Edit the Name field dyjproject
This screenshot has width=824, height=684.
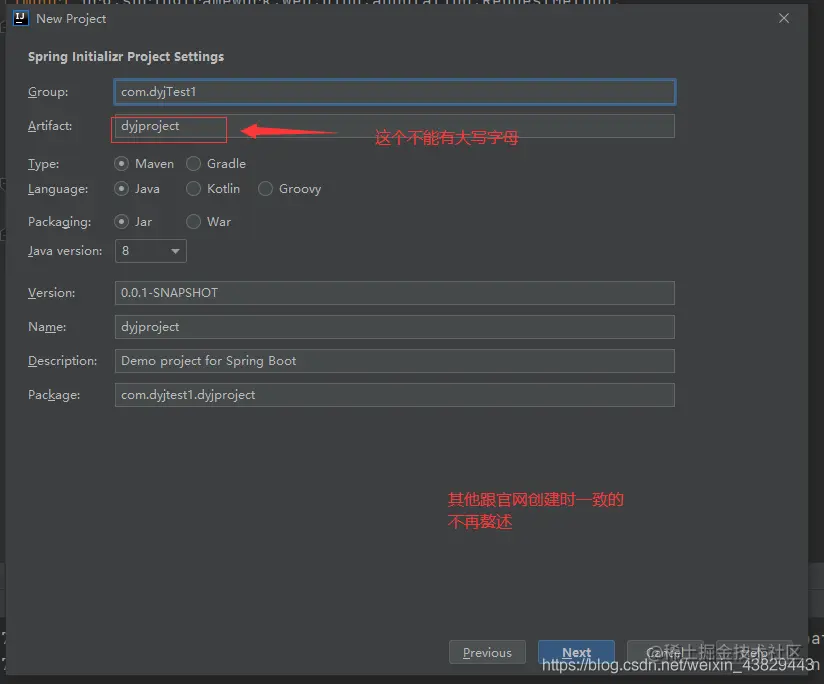click(395, 327)
